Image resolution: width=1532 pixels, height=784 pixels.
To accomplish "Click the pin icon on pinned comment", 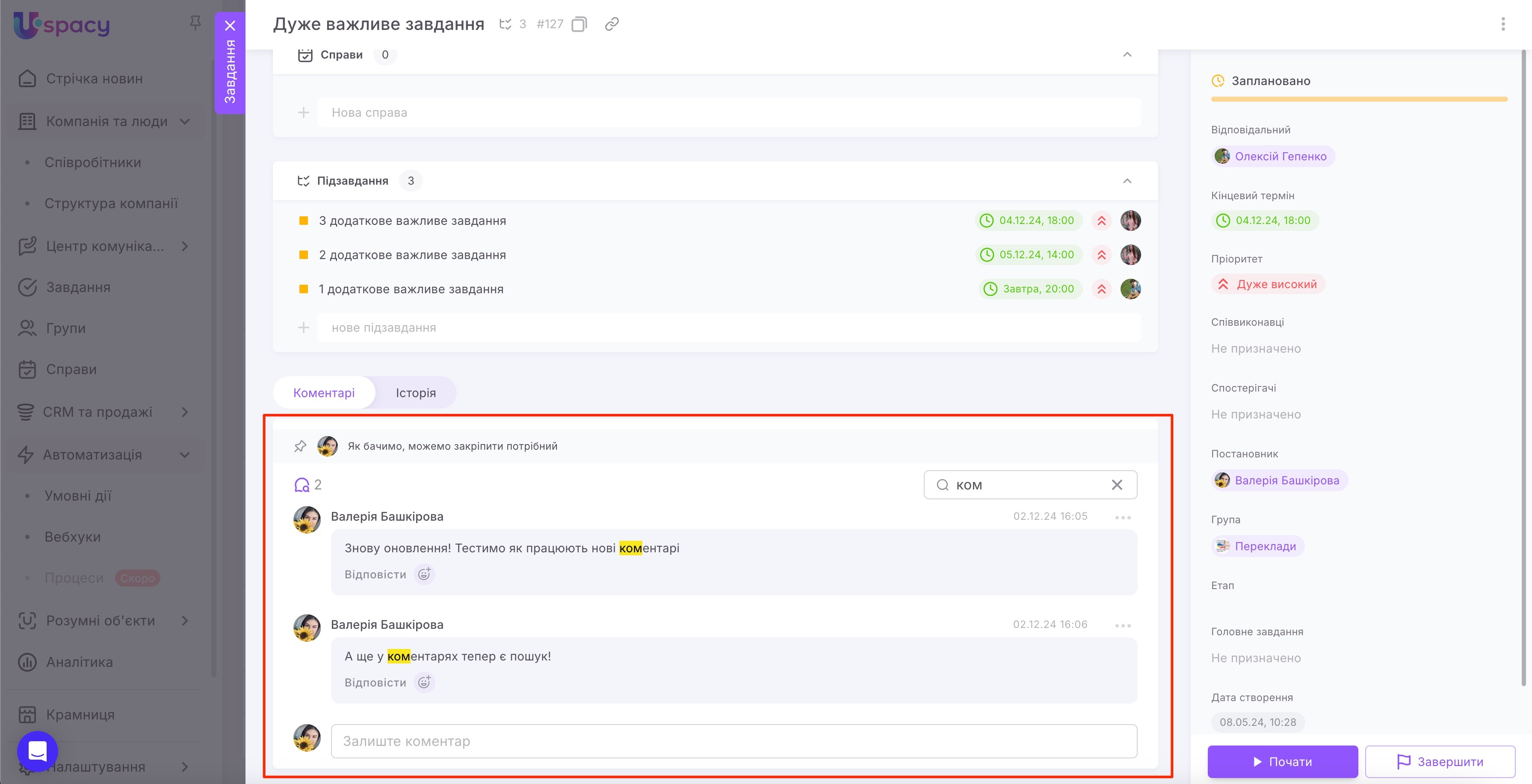I will pos(300,446).
